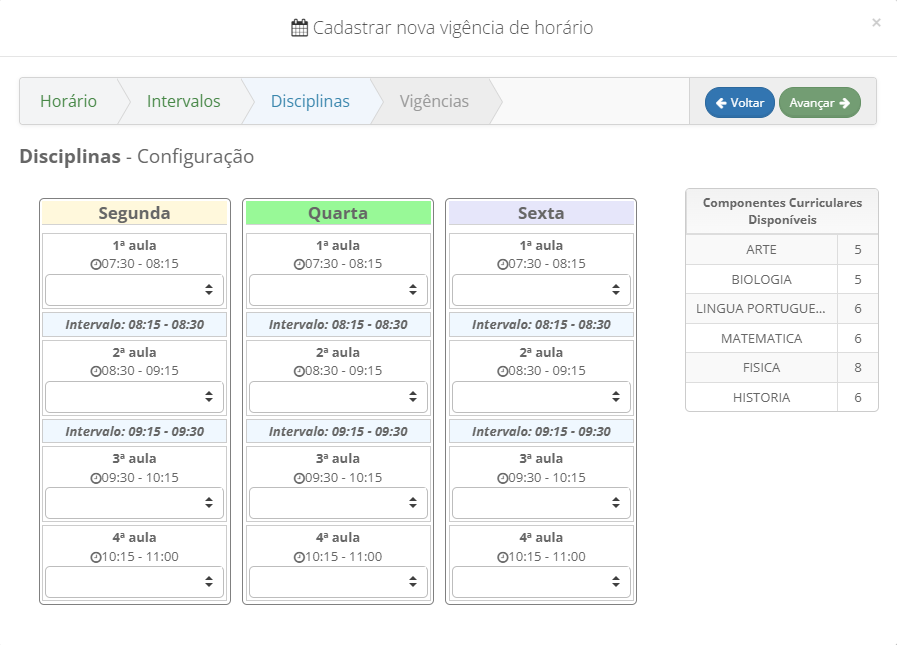Open Segunda 3ª aula discipline dropdown
Viewport: 897px width, 645px height.
[x=134, y=503]
